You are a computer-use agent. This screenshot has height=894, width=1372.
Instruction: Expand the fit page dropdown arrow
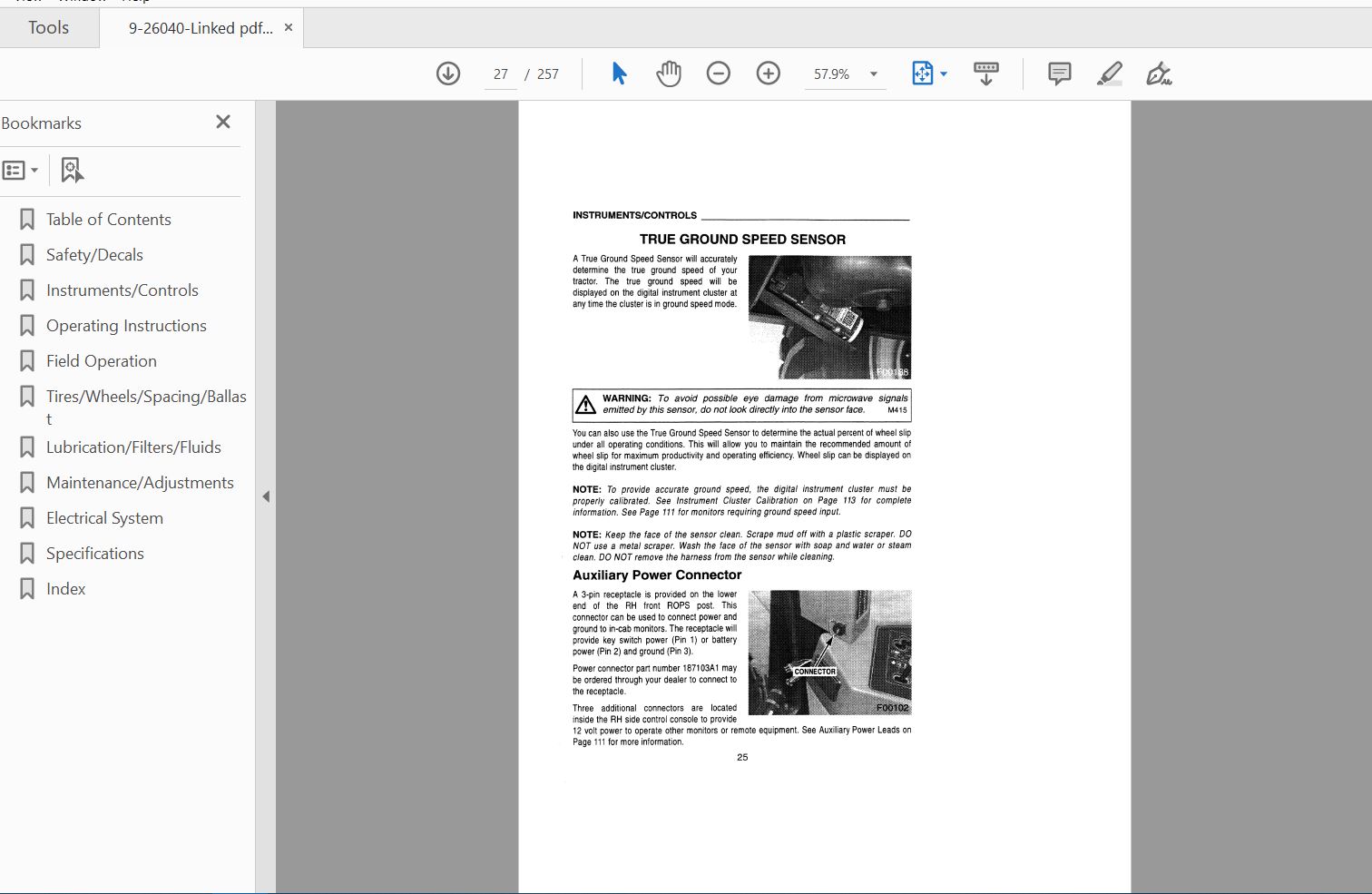pos(944,74)
